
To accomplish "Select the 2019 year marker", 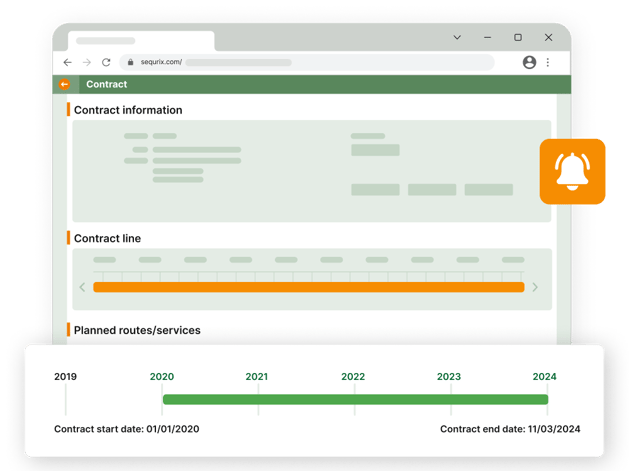I will pos(65,376).
